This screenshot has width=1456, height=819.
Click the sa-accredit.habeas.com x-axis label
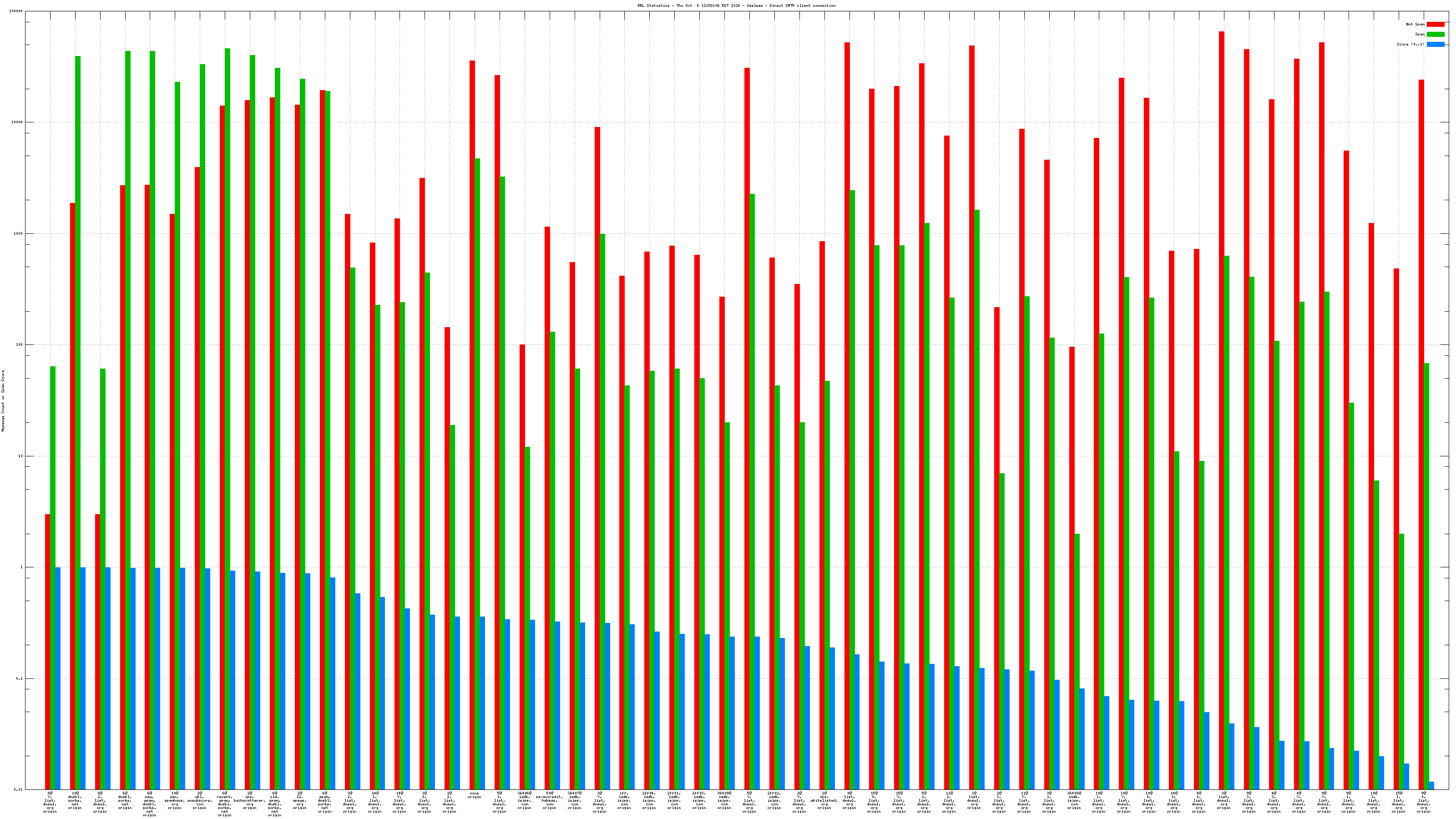(549, 800)
